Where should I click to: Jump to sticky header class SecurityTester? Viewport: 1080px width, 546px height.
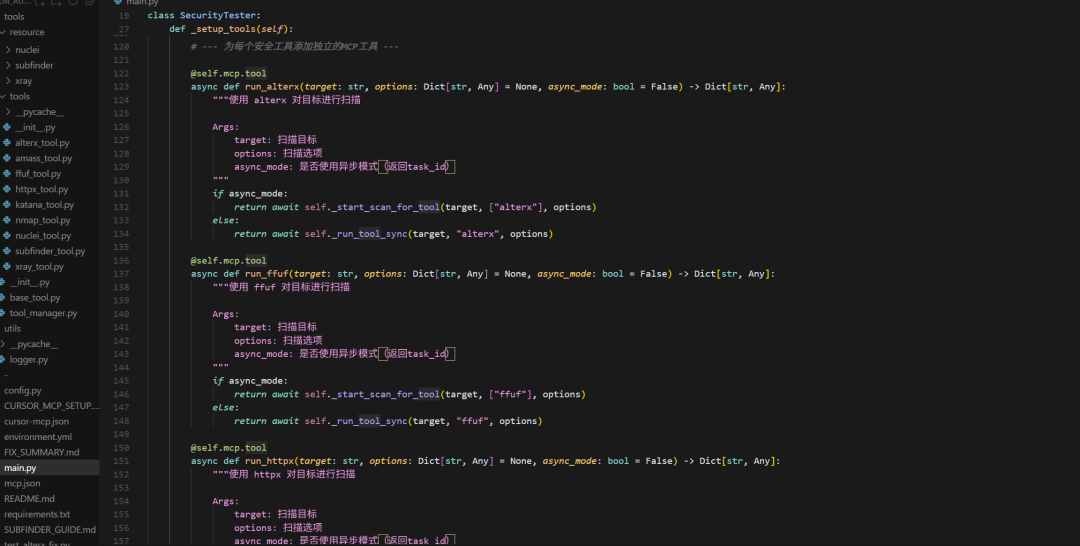pyautogui.click(x=204, y=15)
